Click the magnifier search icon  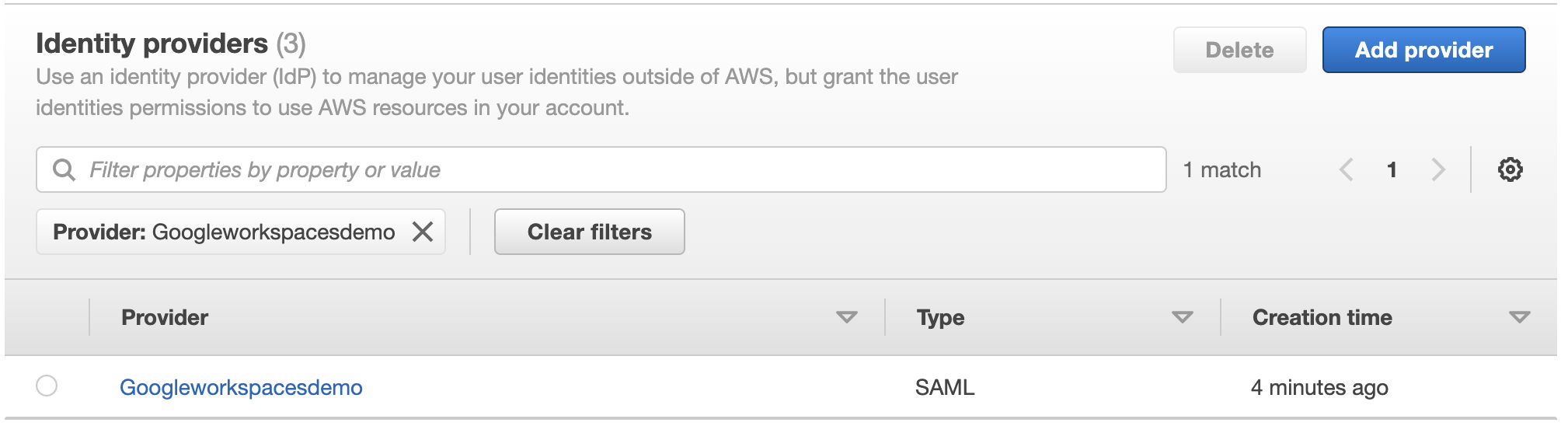(x=64, y=169)
